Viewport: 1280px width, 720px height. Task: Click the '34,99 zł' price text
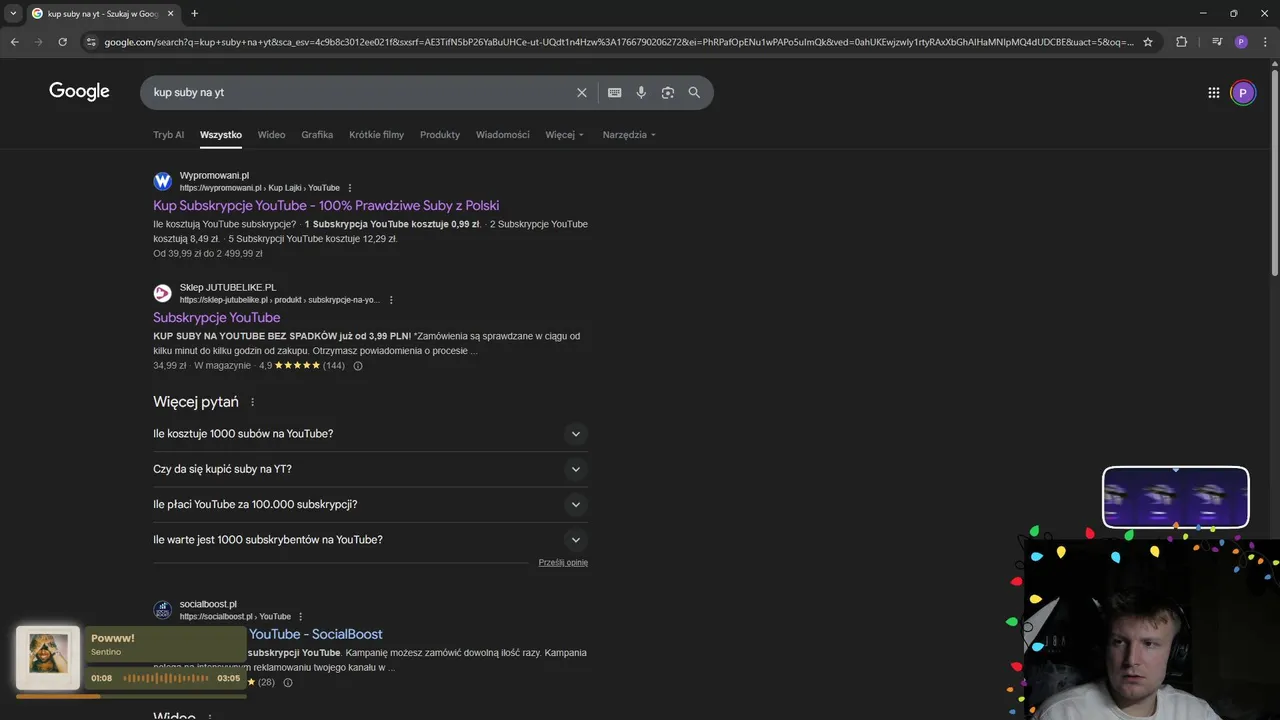coord(169,366)
